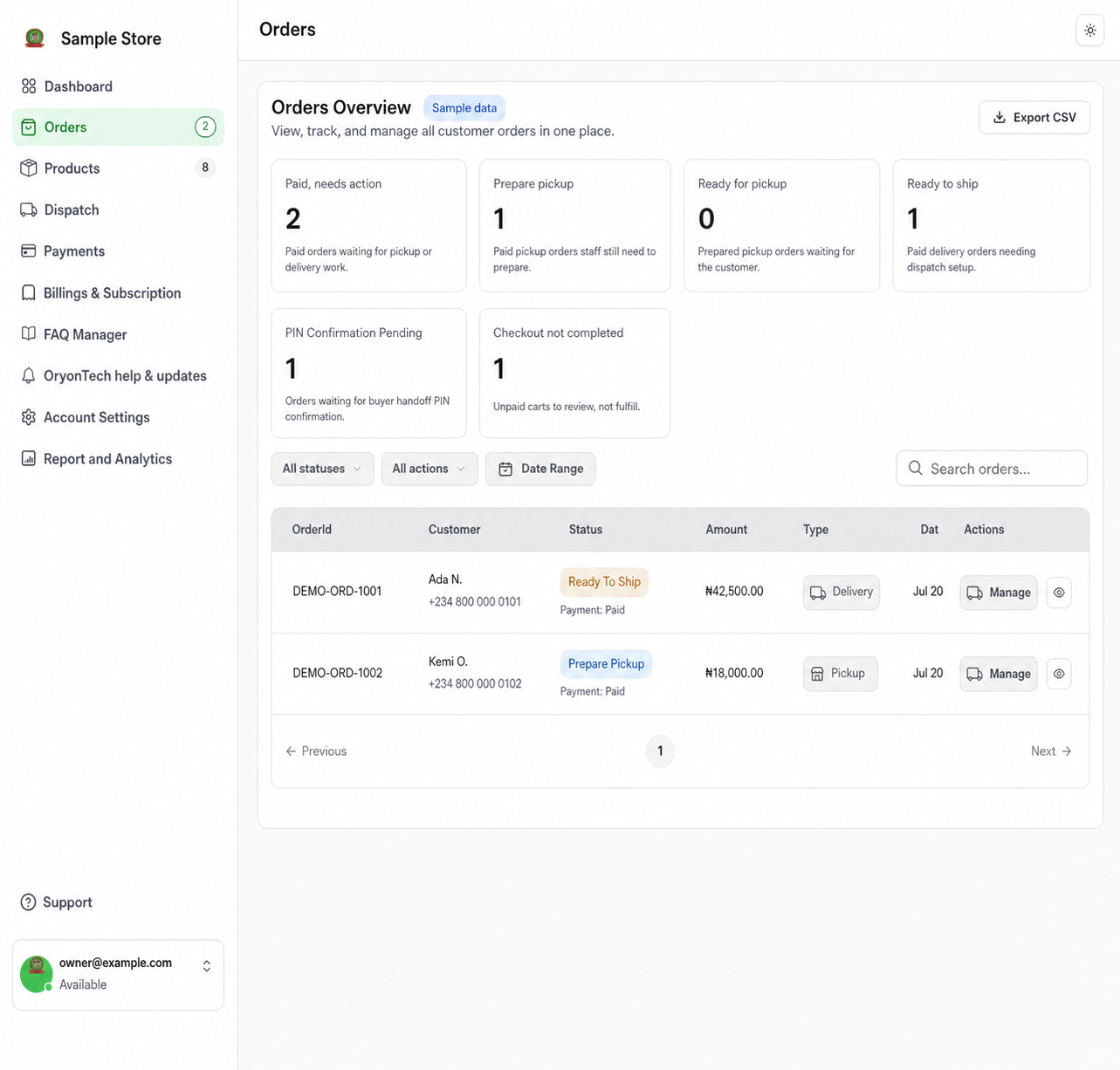Click the Products count badge showing 8
The image size is (1120, 1070).
coord(205,168)
